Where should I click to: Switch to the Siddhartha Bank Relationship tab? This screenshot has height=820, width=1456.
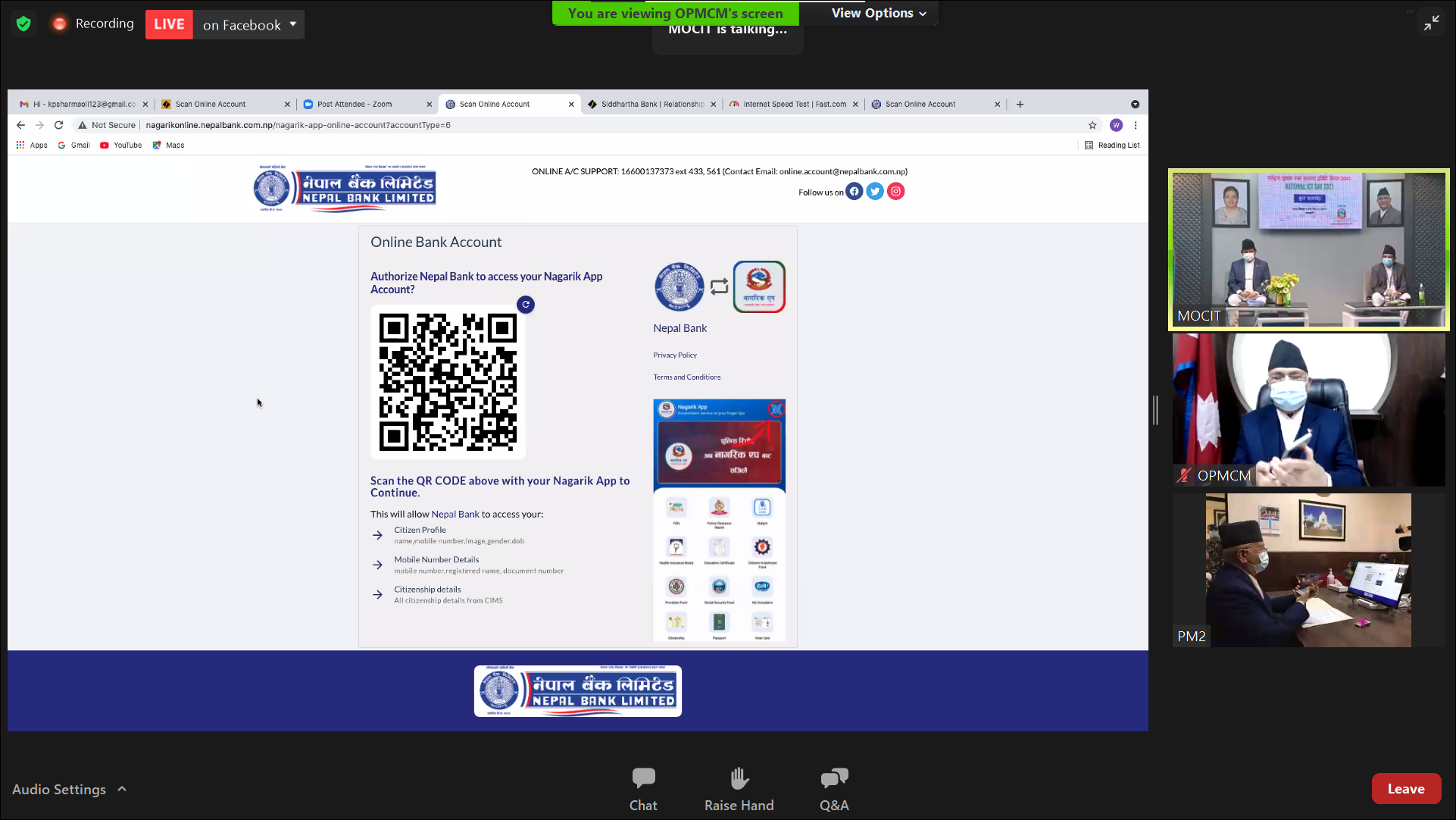(x=651, y=105)
